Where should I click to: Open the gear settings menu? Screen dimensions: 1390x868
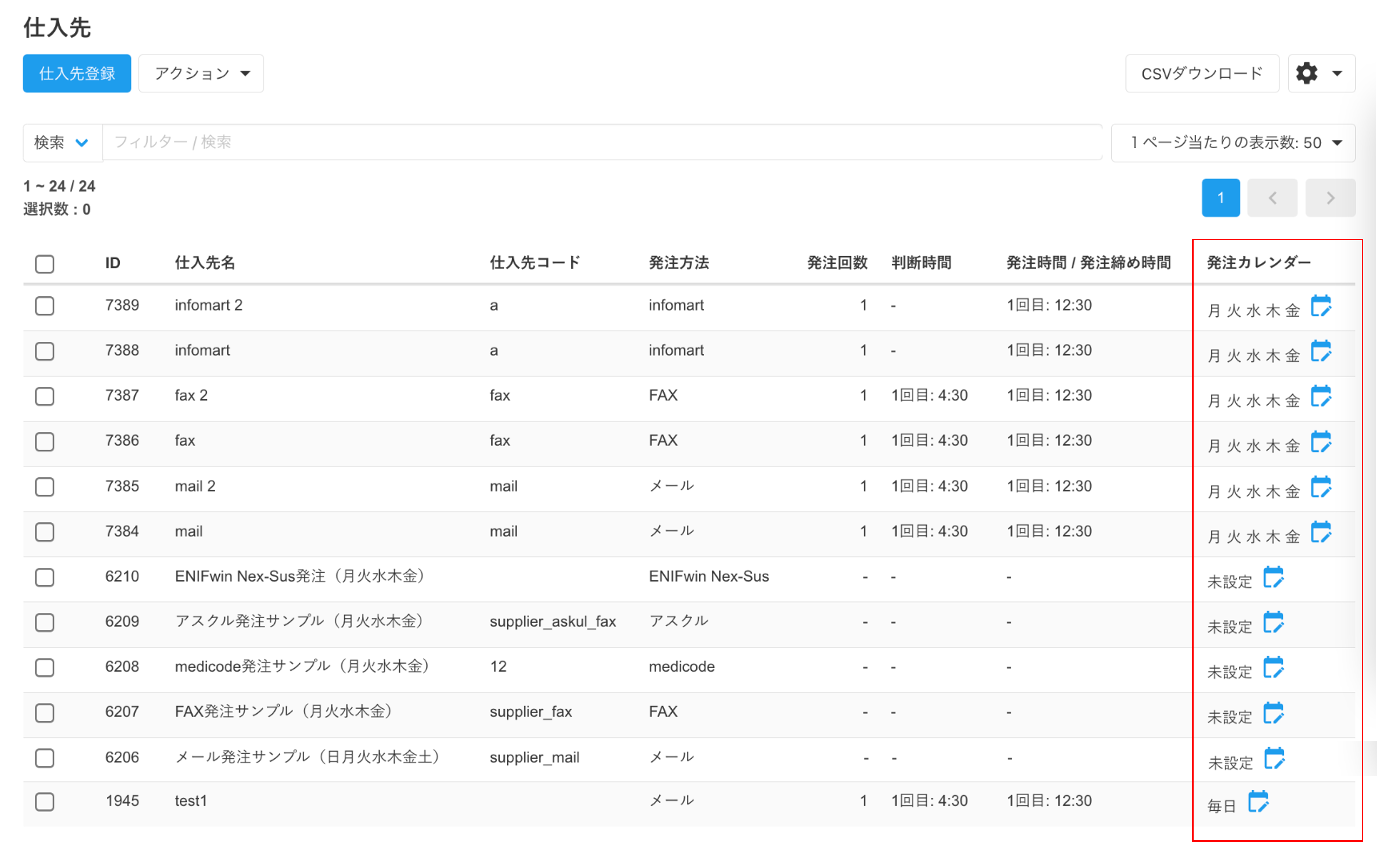(1321, 73)
